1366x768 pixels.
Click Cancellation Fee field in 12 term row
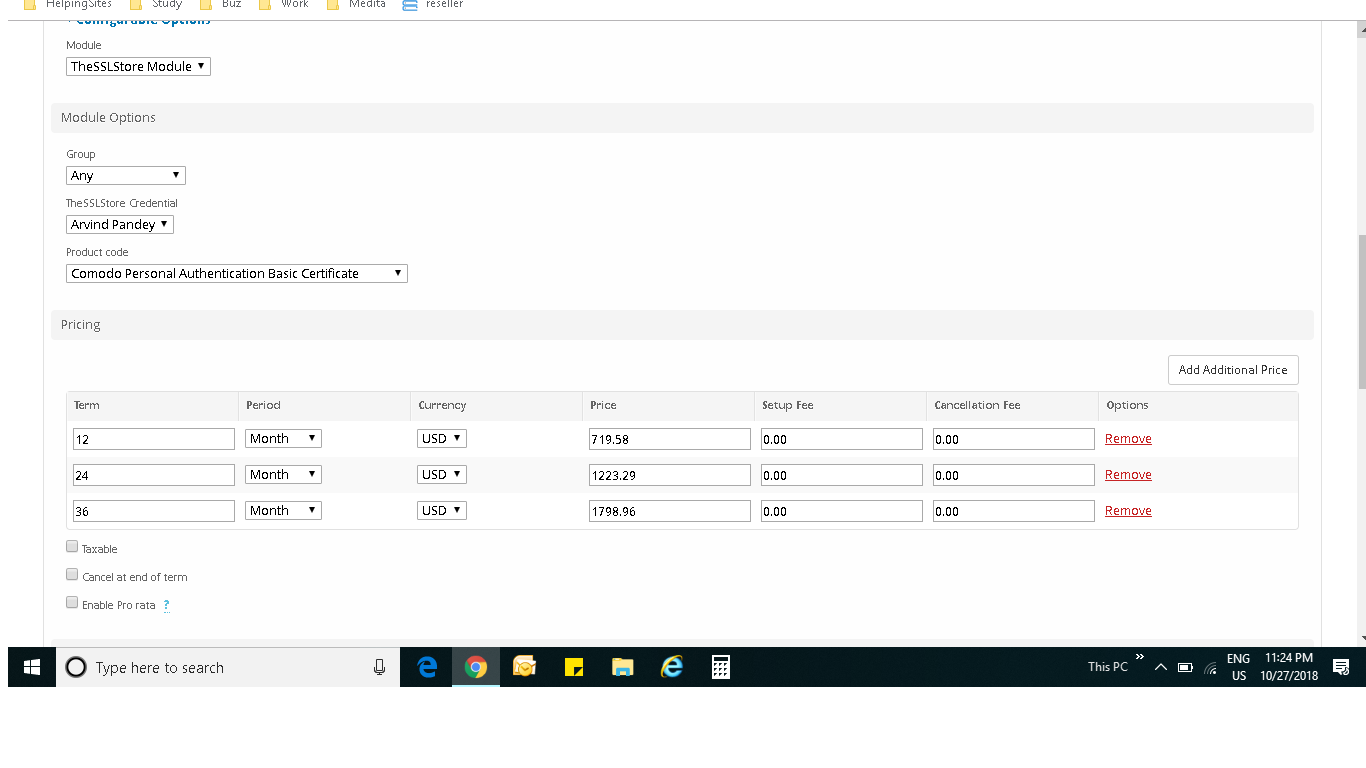[1014, 439]
